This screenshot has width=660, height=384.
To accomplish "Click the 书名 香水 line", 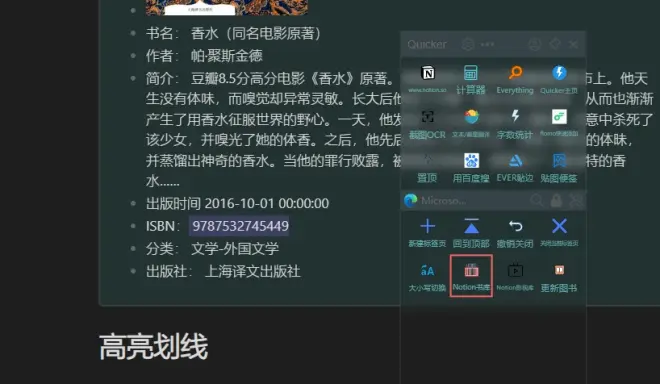I will click(x=233, y=33).
